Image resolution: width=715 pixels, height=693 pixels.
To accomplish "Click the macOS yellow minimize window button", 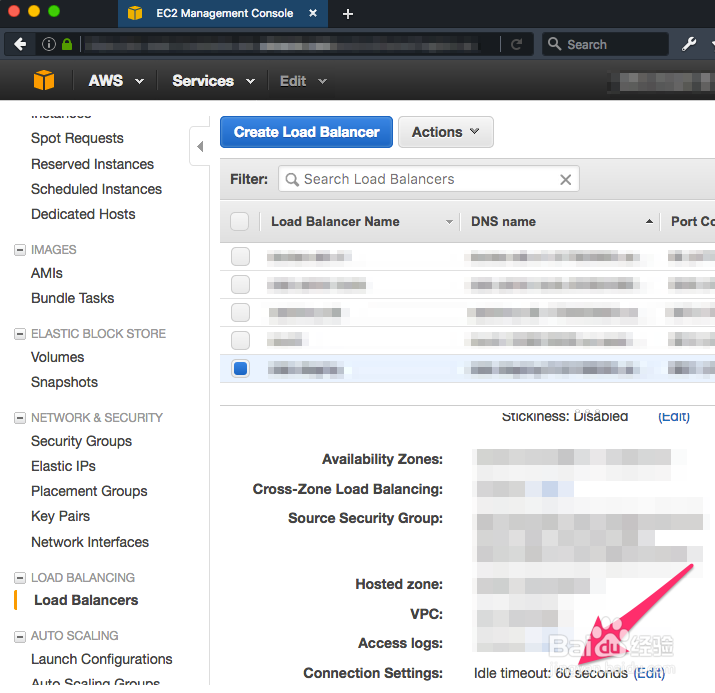I will [x=34, y=11].
